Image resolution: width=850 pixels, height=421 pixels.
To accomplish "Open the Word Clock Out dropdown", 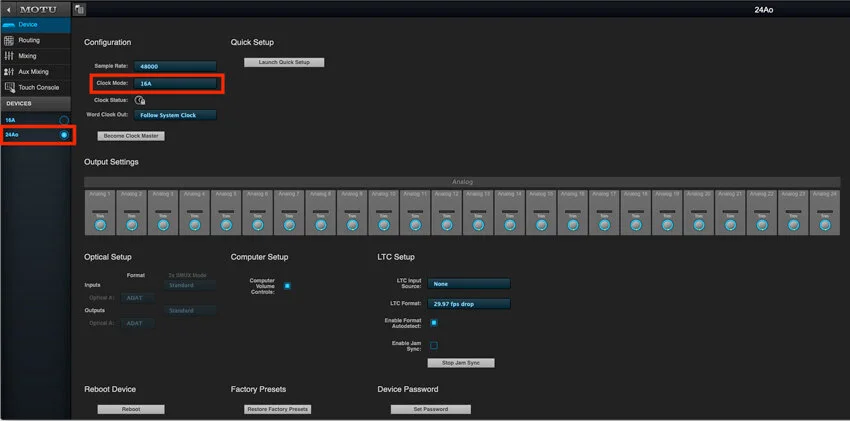I will click(175, 115).
